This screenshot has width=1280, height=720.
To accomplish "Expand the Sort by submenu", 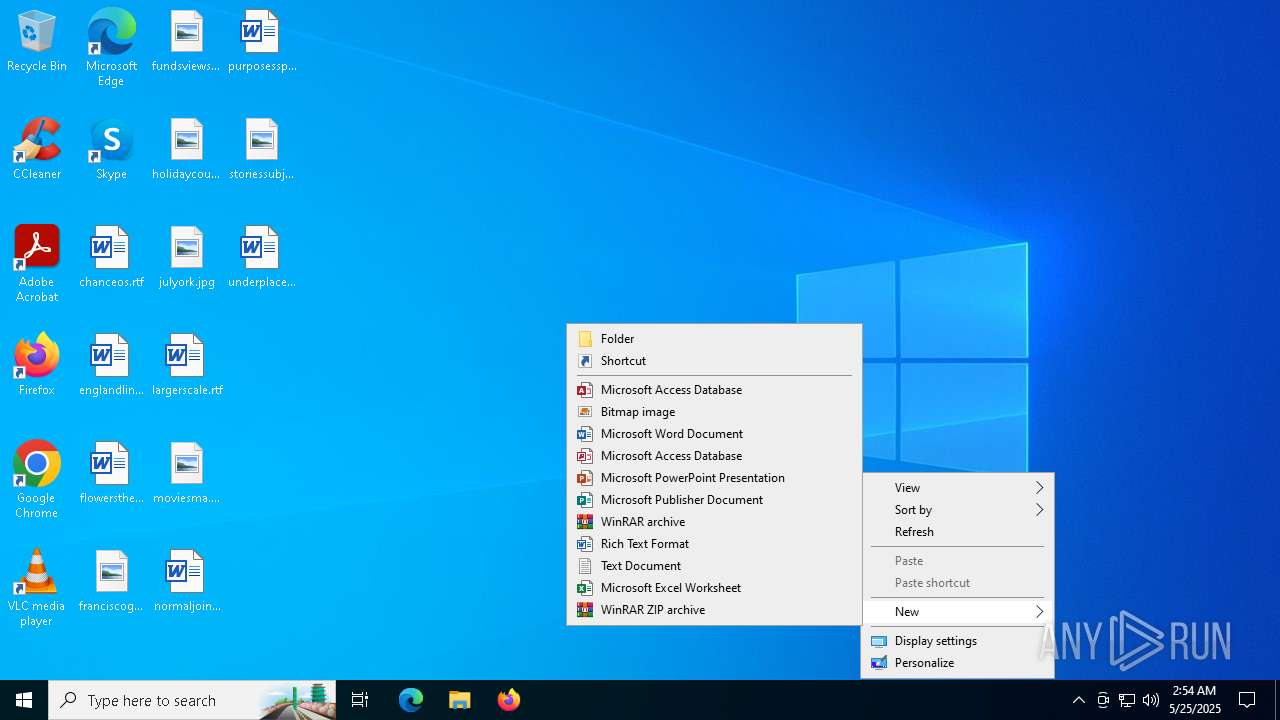I will tap(957, 510).
